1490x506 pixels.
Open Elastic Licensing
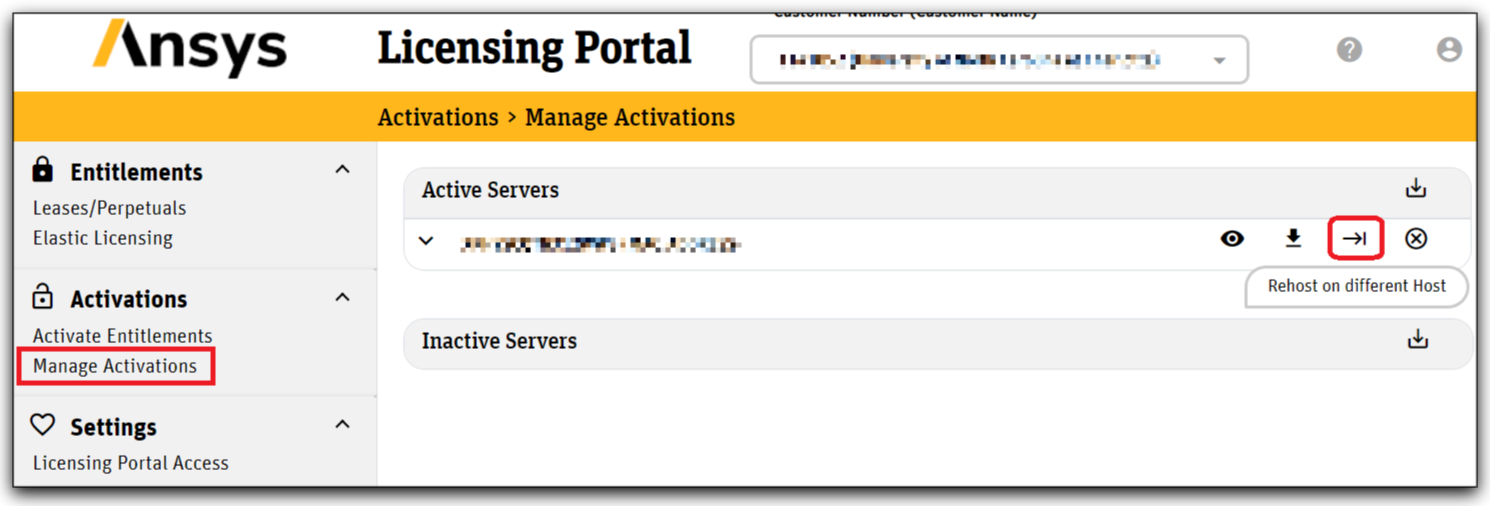click(x=102, y=238)
